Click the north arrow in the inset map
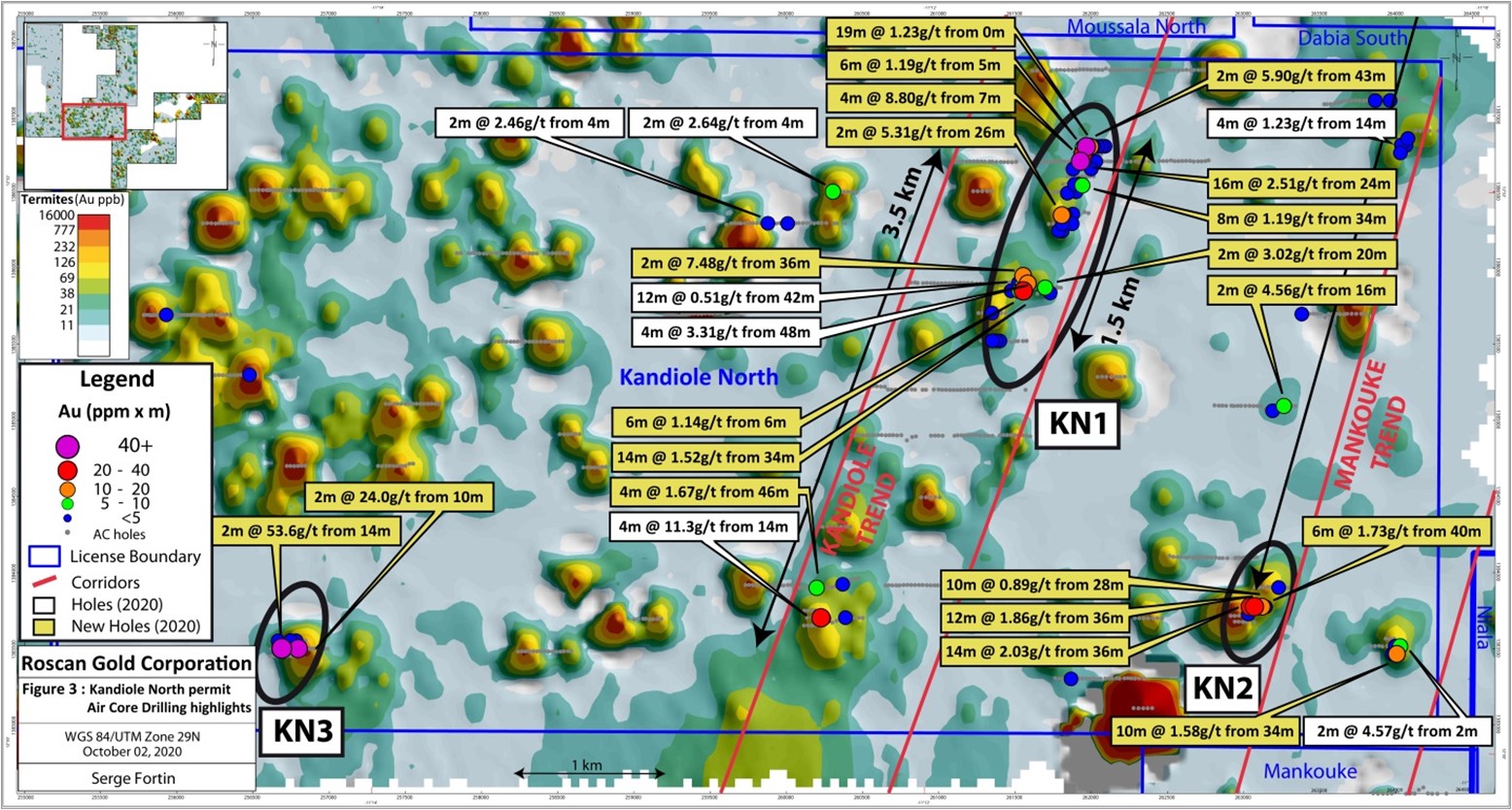Viewport: 1512px width, 810px height. [x=212, y=45]
